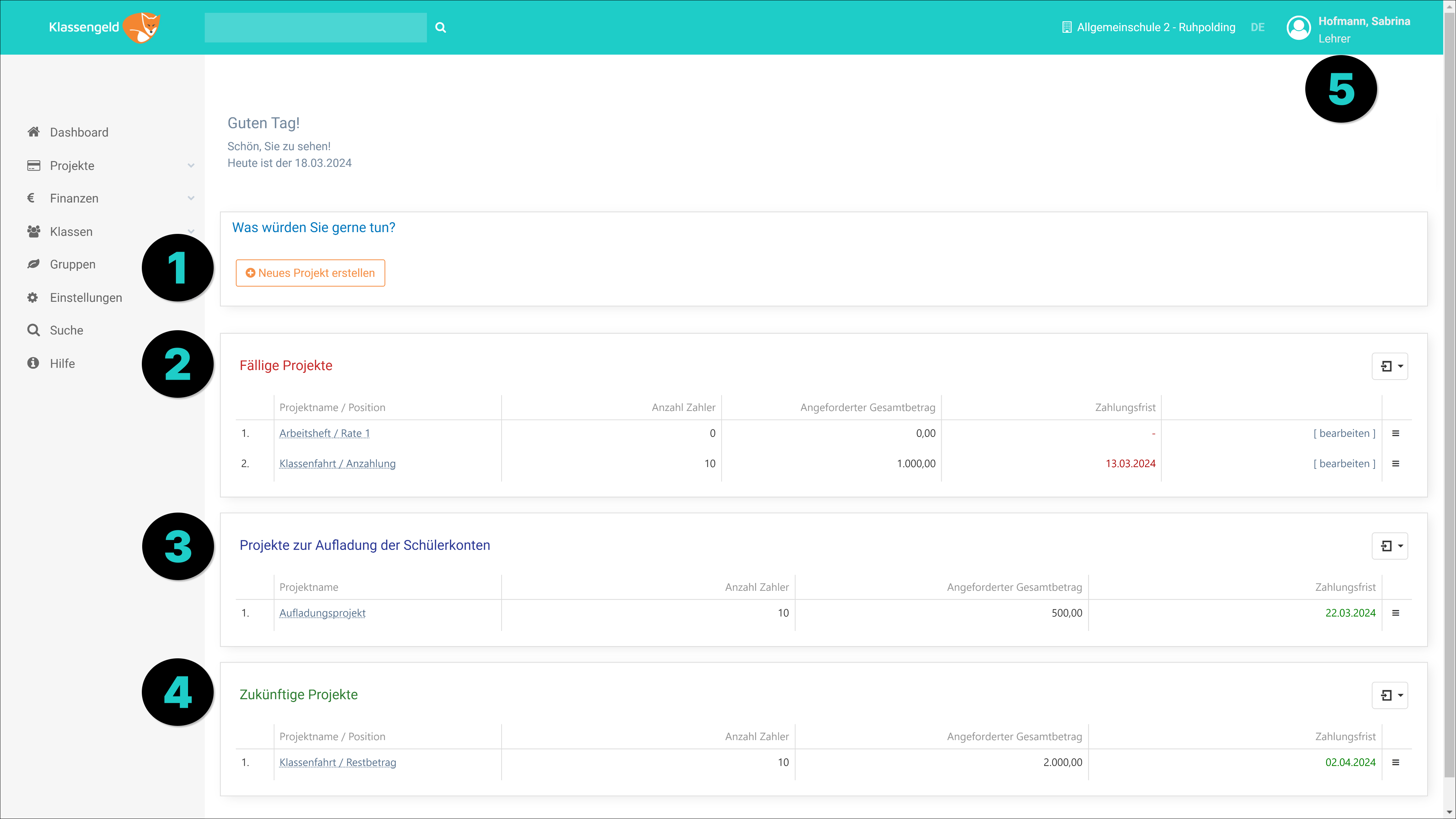Screen dimensions: 1456x819
Task: Click the search magnifier icon in header
Action: (440, 27)
